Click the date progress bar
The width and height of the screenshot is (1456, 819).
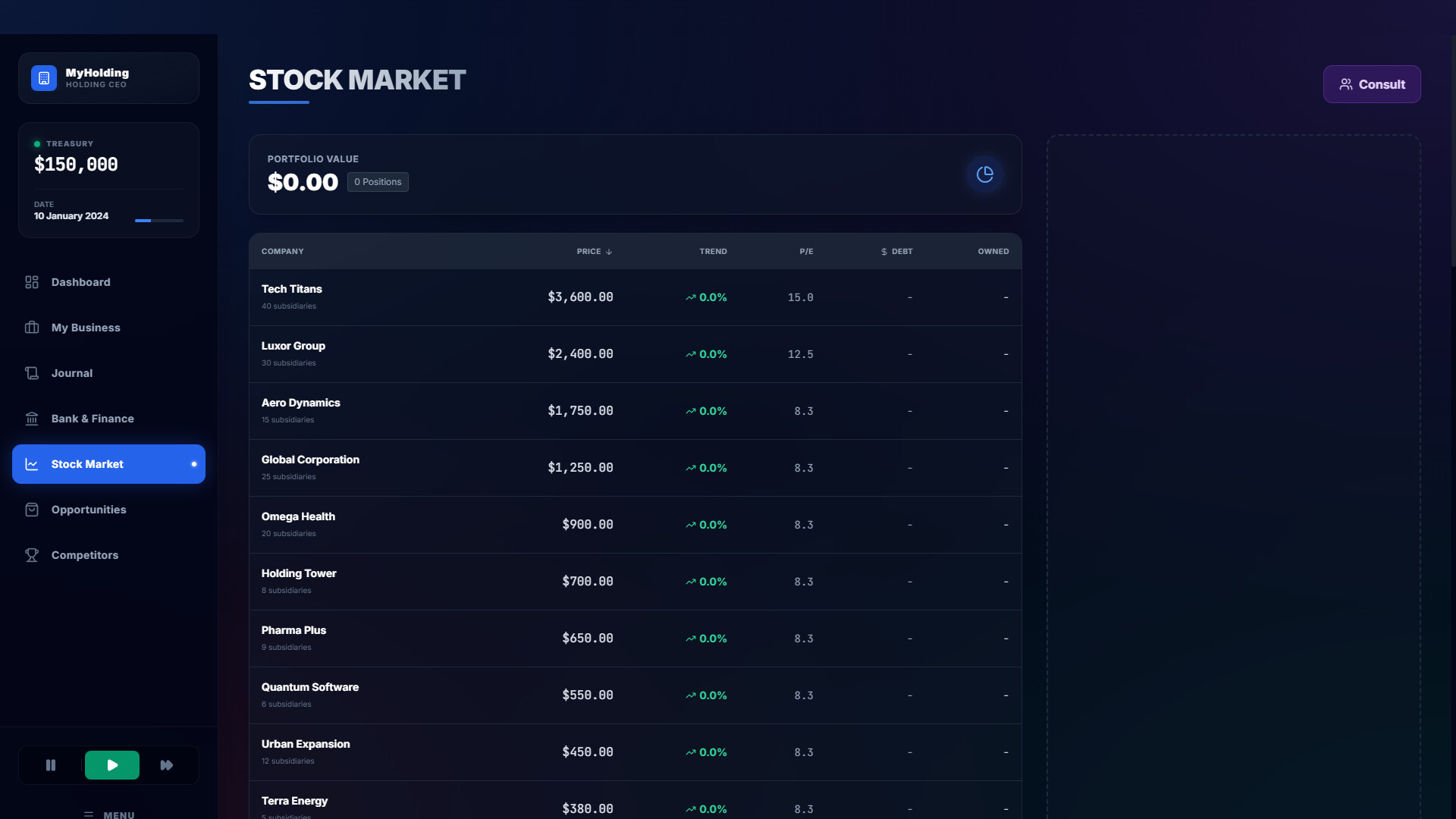click(x=158, y=221)
